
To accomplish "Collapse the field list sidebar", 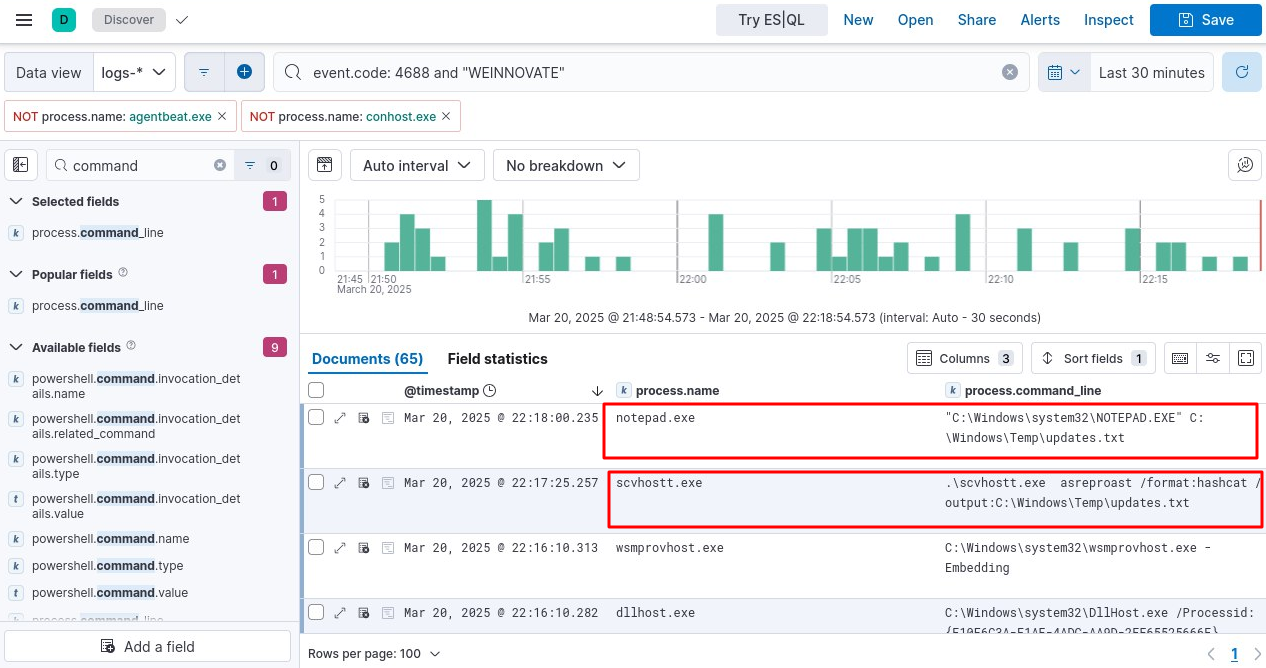I will point(21,165).
